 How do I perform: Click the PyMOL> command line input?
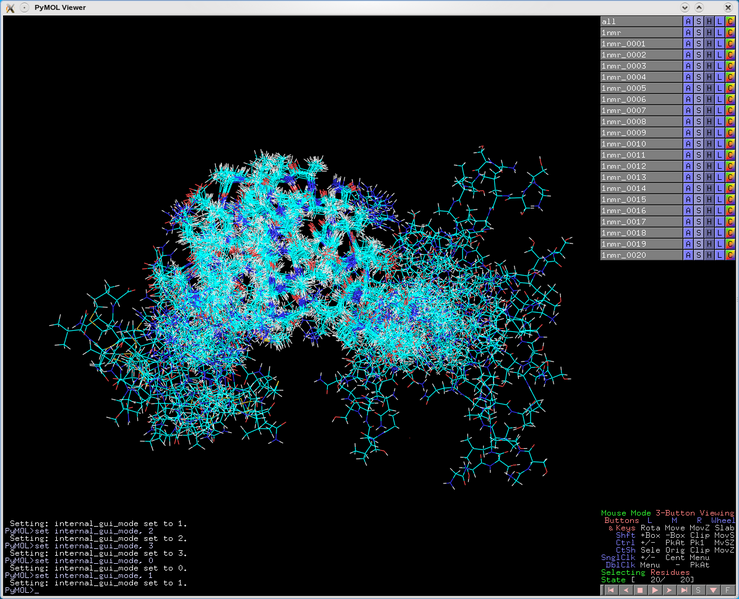pos(300,591)
